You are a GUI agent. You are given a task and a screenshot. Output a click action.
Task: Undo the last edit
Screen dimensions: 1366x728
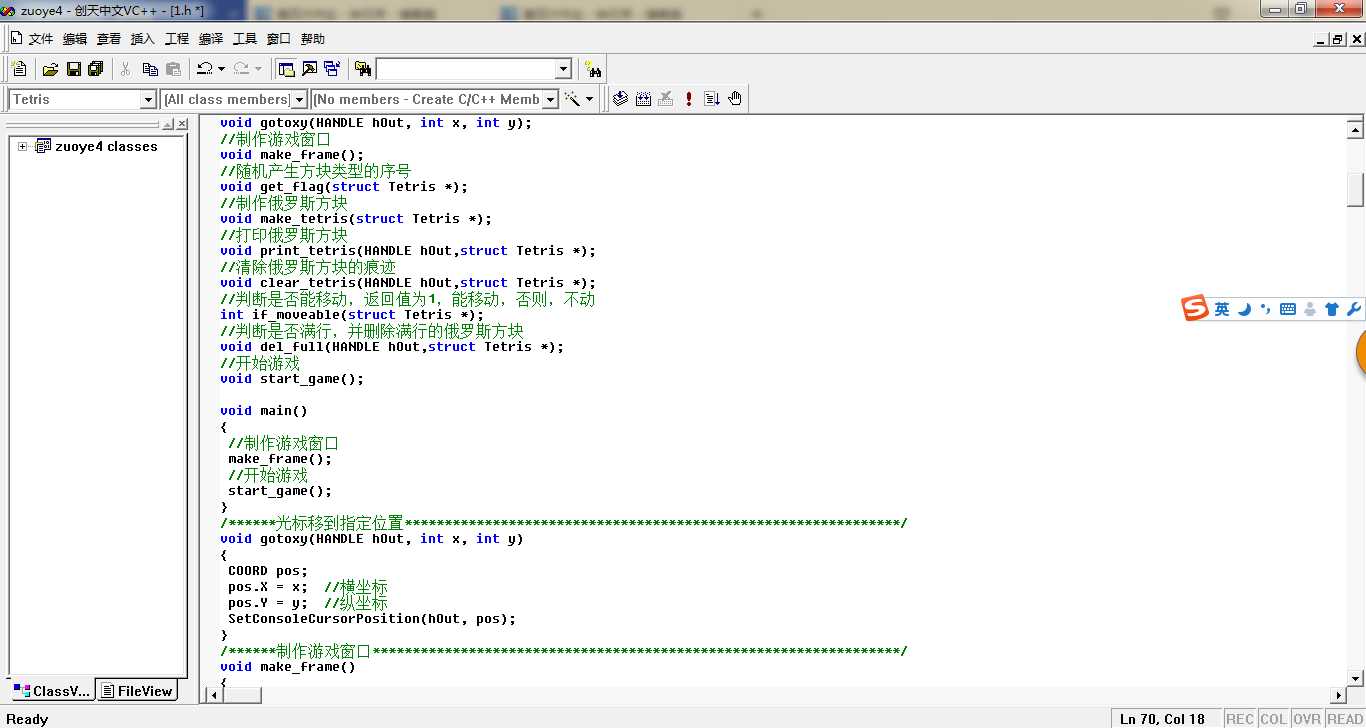tap(204, 69)
